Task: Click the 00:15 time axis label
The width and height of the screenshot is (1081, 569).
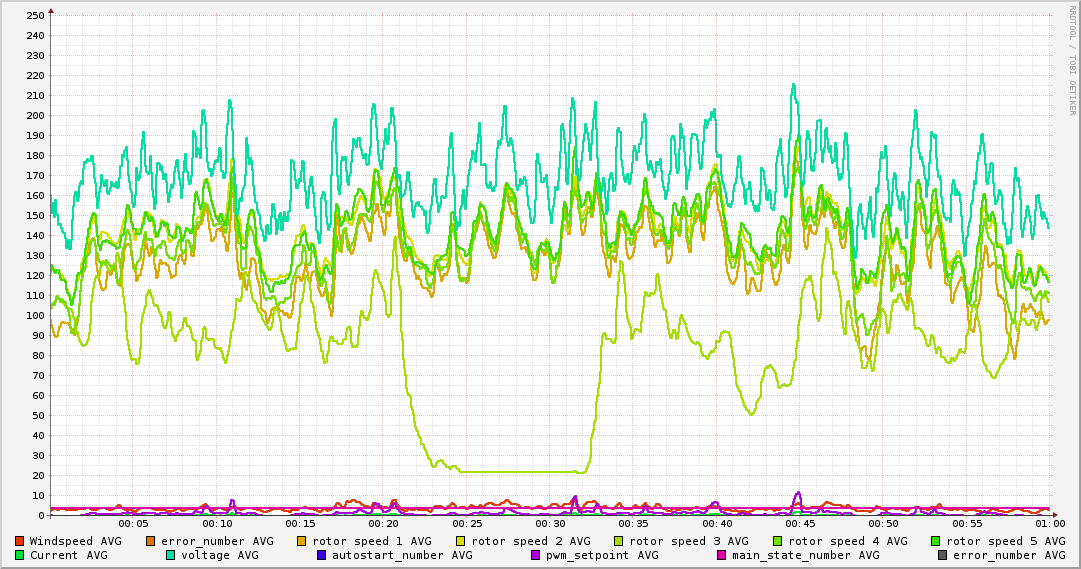Action: pos(301,524)
